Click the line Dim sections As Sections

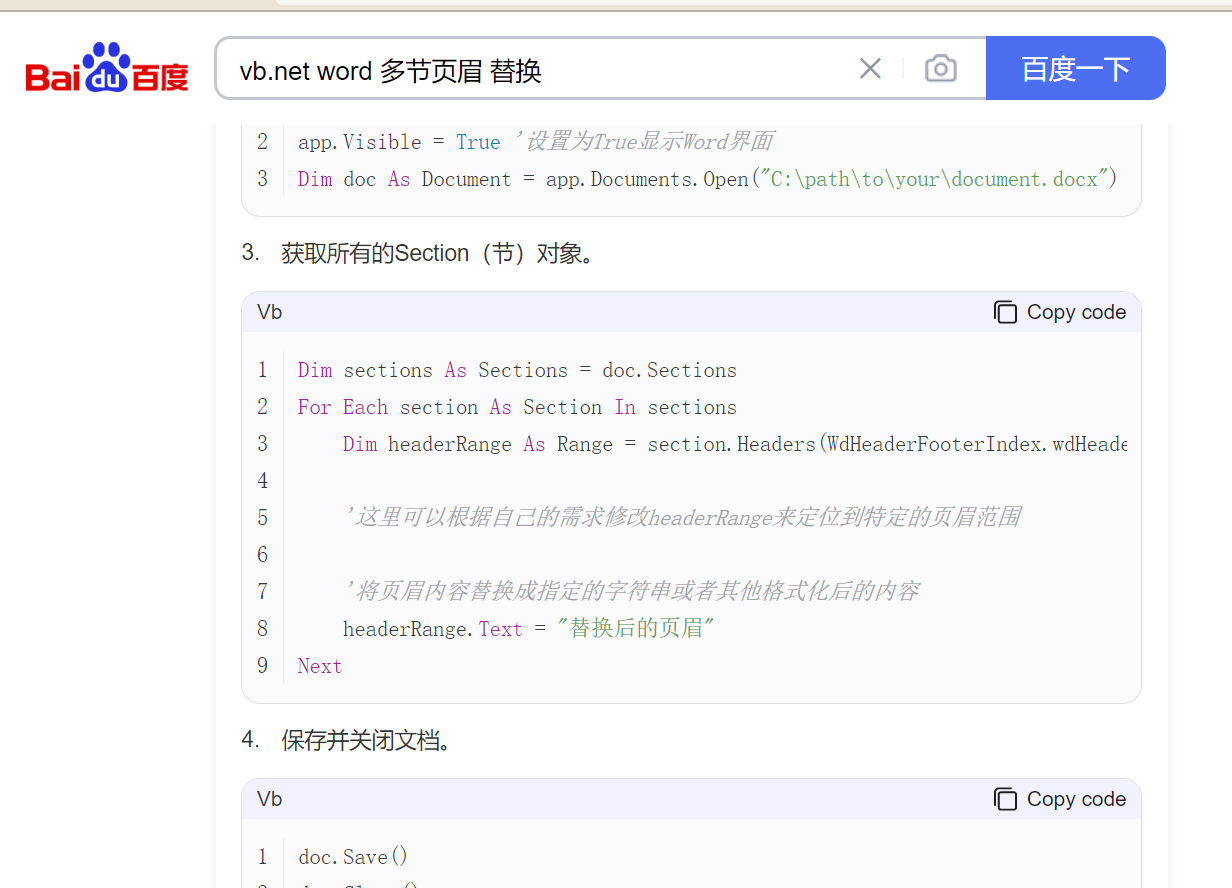[517, 370]
